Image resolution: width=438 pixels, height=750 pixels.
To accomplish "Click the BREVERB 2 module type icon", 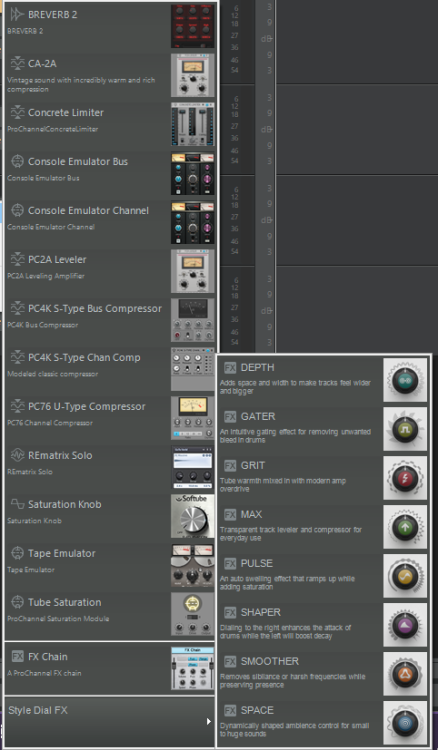I will (x=17, y=14).
